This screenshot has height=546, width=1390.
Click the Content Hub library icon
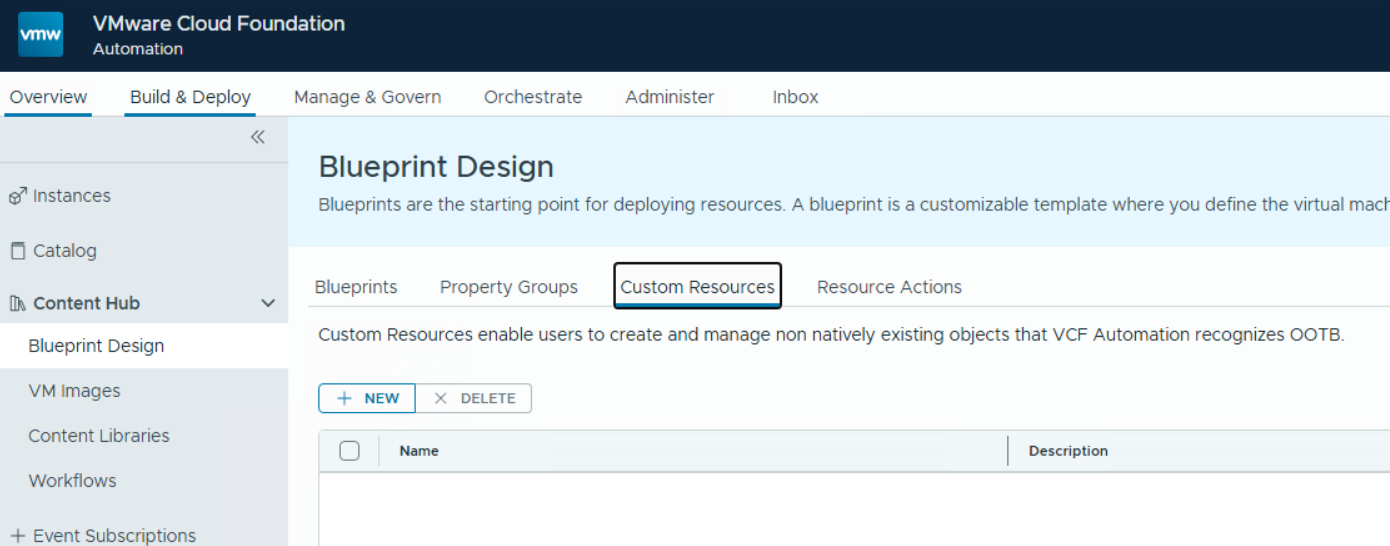17,304
